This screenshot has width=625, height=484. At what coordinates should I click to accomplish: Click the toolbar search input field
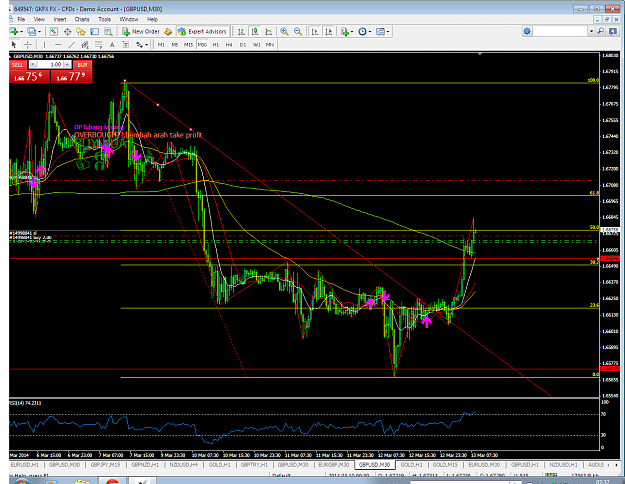coord(560,31)
